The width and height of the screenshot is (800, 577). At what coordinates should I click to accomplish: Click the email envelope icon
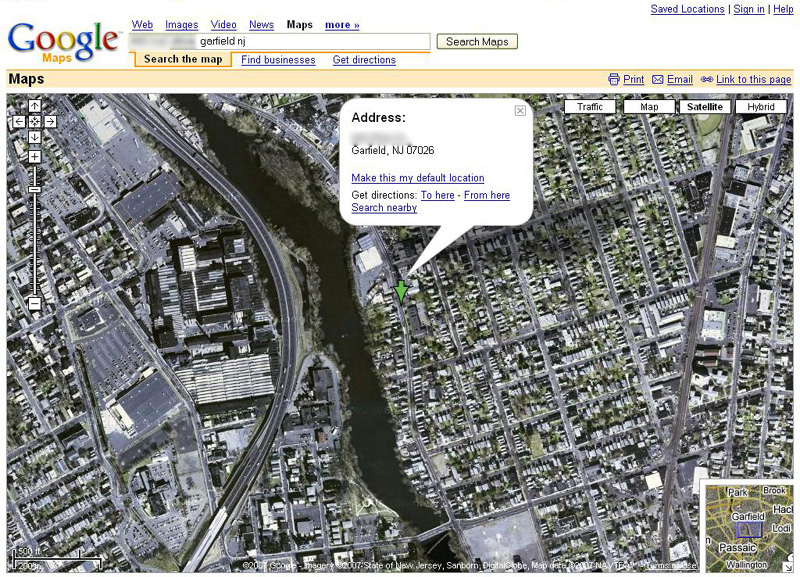pyautogui.click(x=658, y=80)
